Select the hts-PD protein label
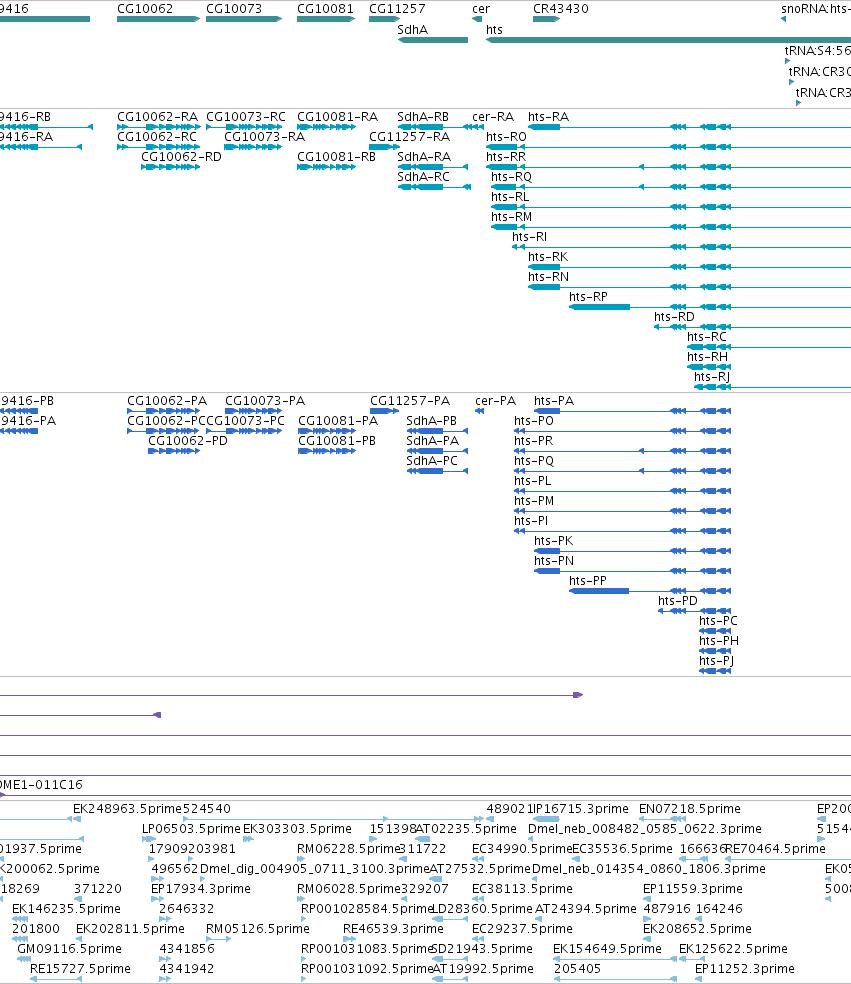 coord(678,601)
